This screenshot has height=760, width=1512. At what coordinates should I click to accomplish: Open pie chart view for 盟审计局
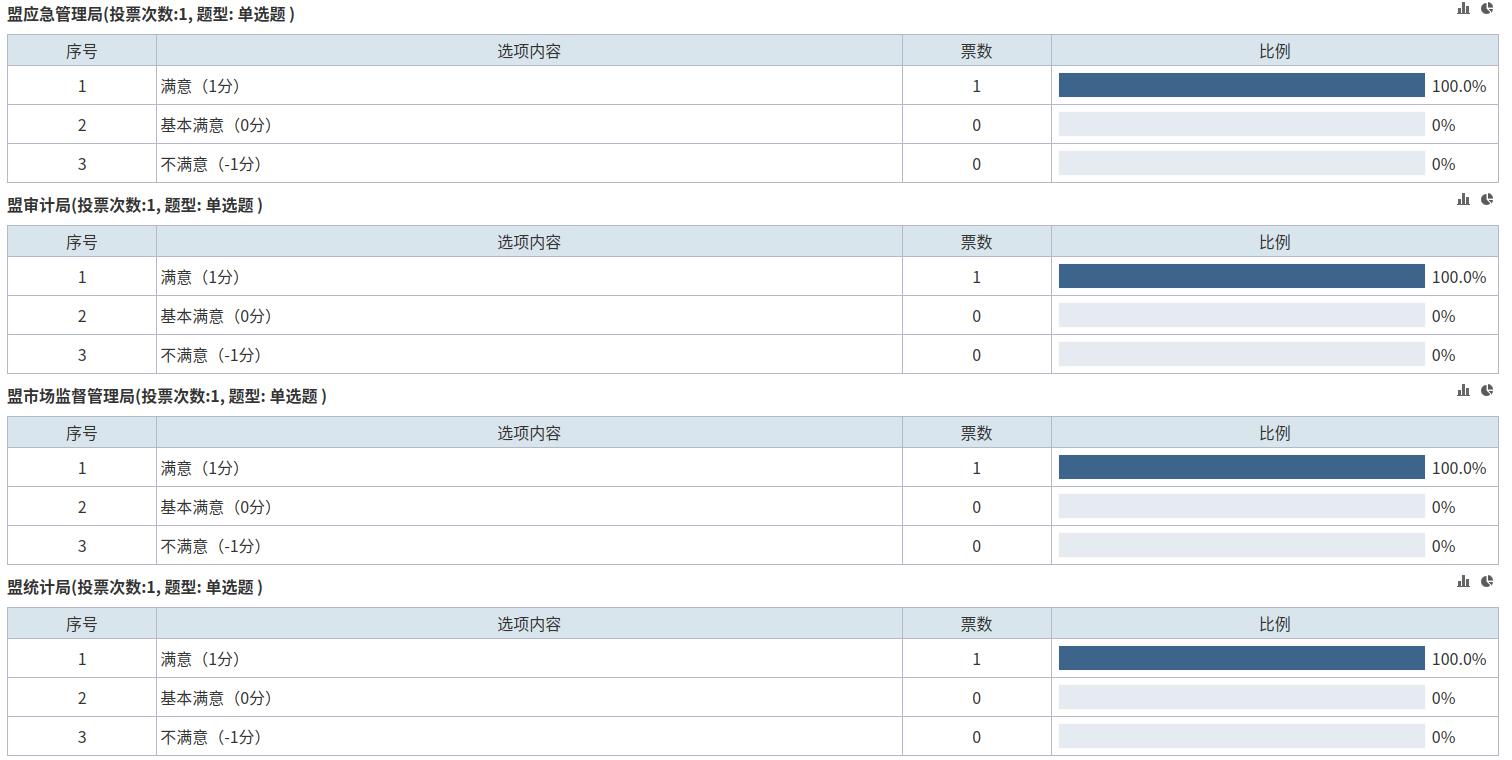1487,200
